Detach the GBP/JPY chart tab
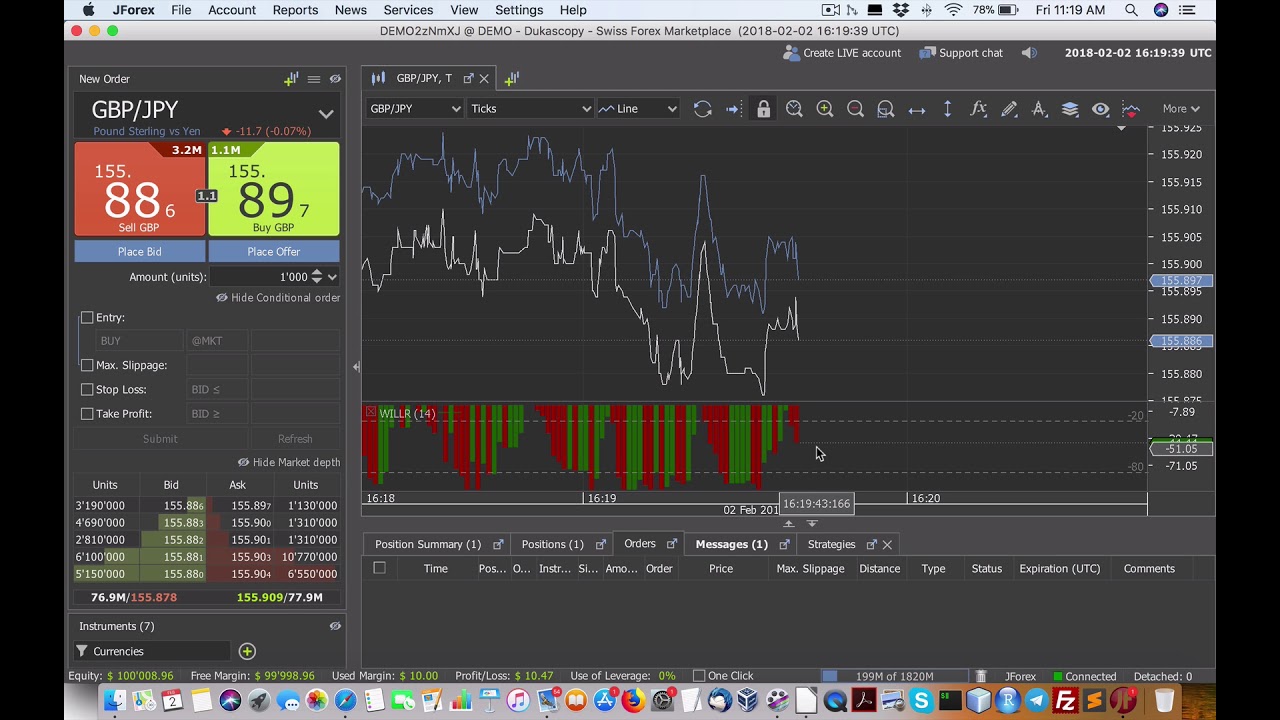Viewport: 1280px width, 720px height. [x=467, y=78]
